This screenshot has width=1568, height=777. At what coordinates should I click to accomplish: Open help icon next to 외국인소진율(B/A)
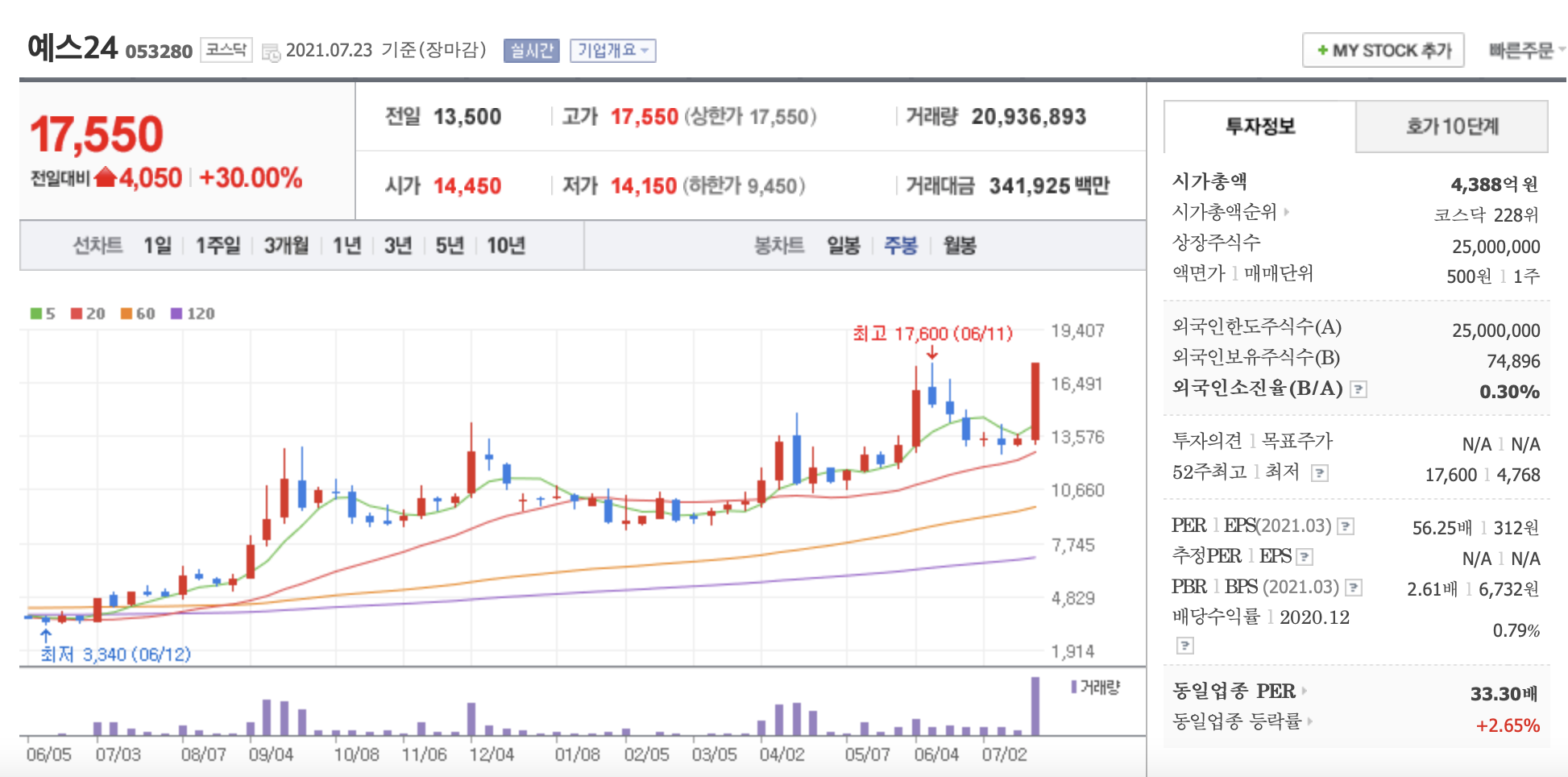[1359, 389]
